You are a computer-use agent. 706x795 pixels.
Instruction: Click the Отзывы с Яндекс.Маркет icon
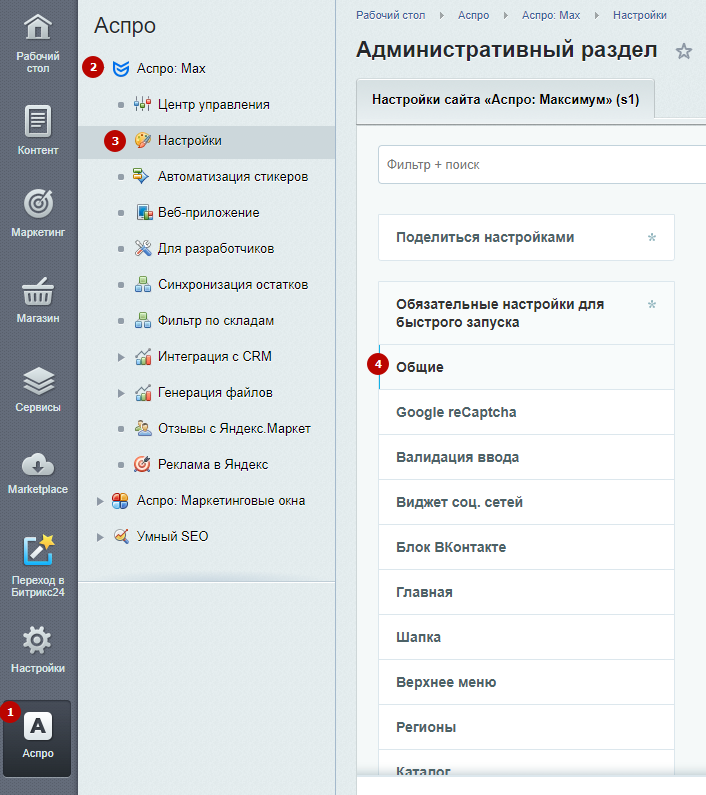pos(143,428)
